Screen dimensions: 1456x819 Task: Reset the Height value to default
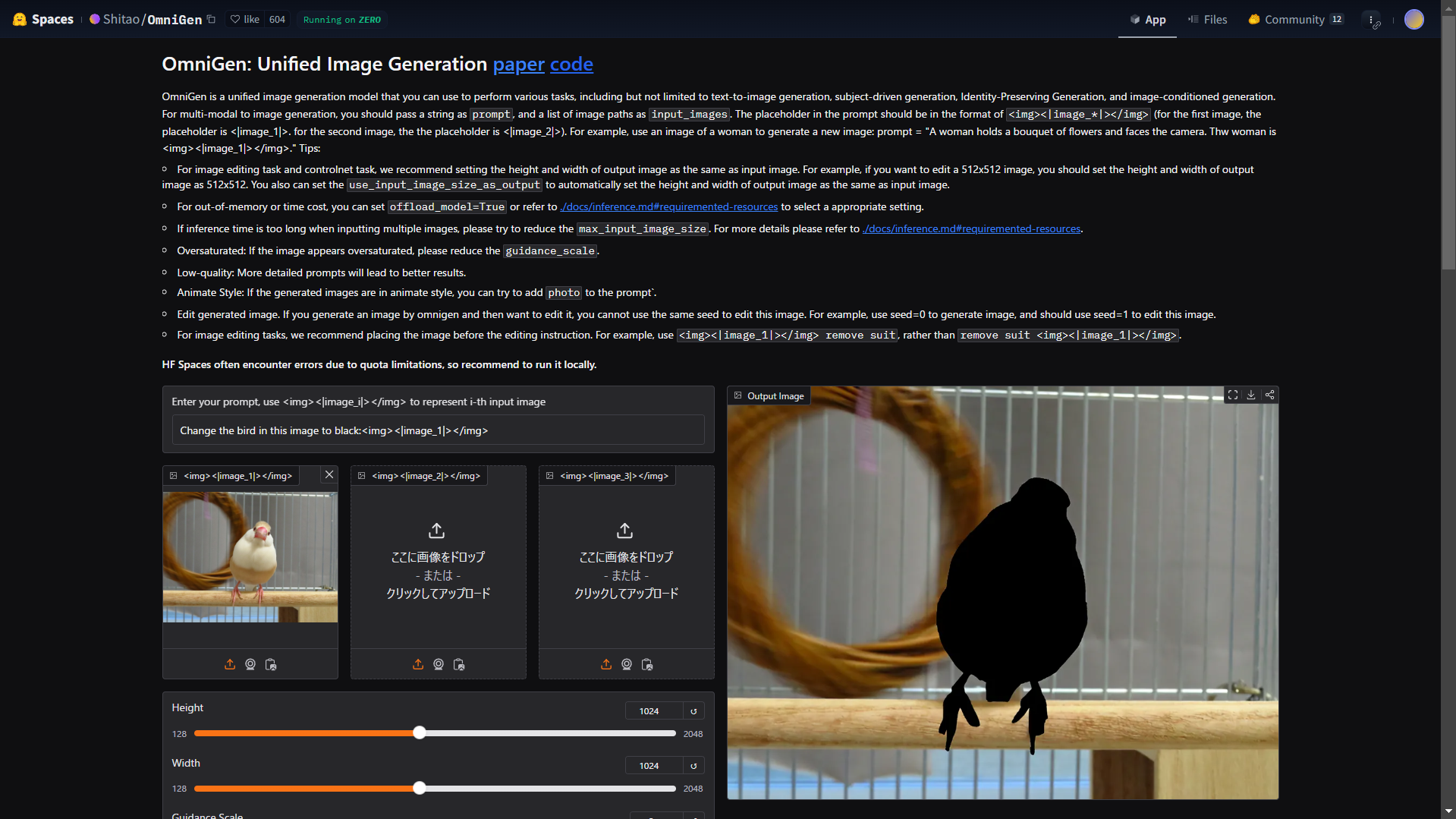[x=693, y=711]
